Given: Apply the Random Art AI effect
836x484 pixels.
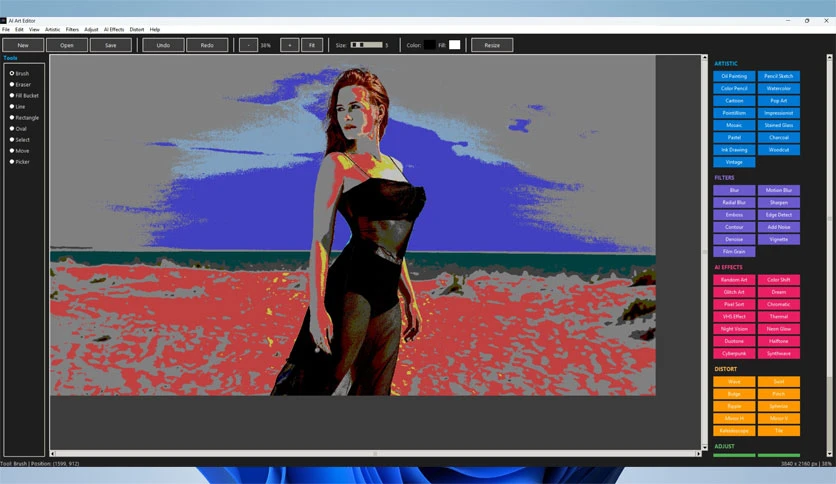Looking at the screenshot, I should click(x=734, y=280).
